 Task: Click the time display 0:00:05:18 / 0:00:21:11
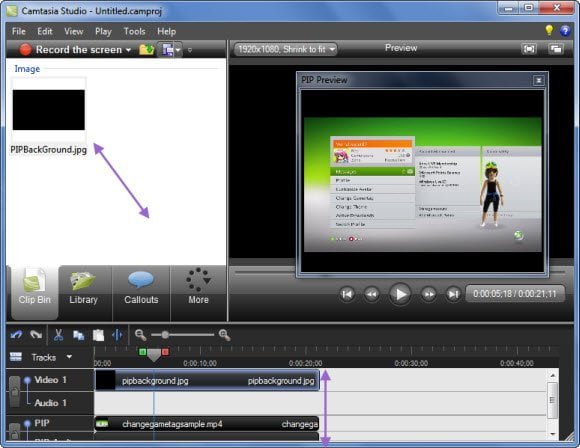515,294
